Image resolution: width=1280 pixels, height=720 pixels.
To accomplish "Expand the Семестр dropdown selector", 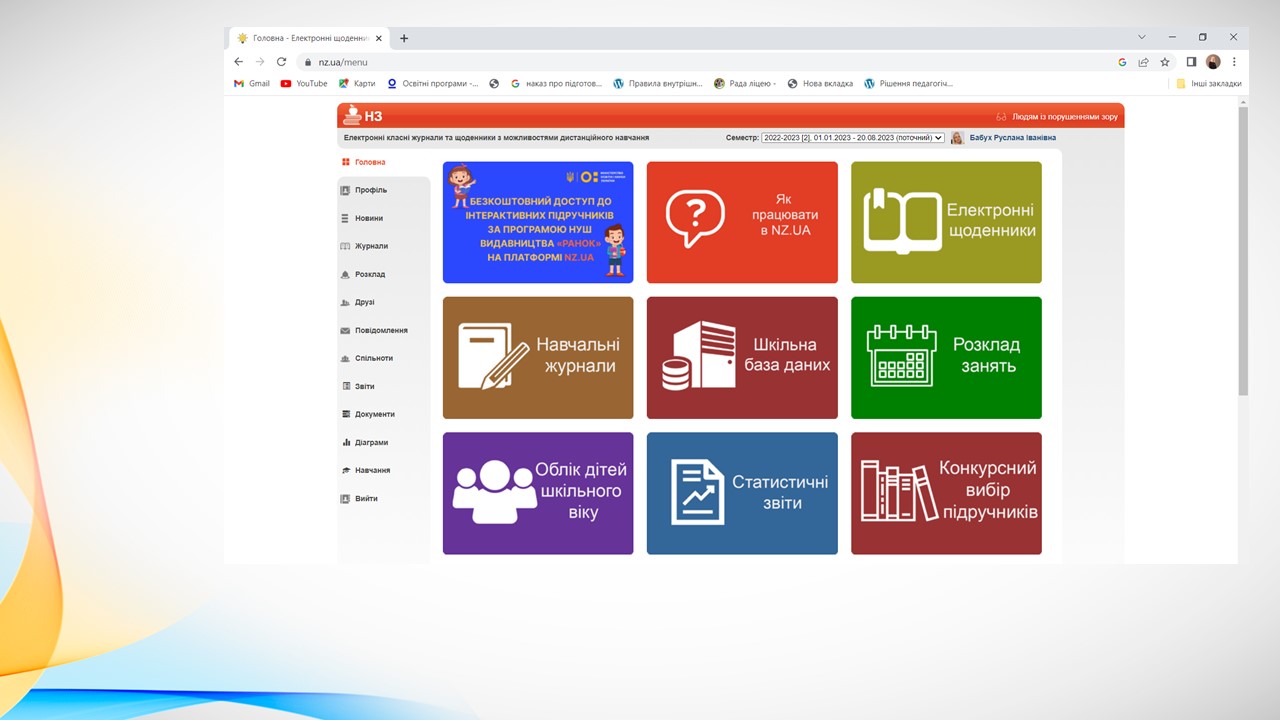I will (852, 138).
